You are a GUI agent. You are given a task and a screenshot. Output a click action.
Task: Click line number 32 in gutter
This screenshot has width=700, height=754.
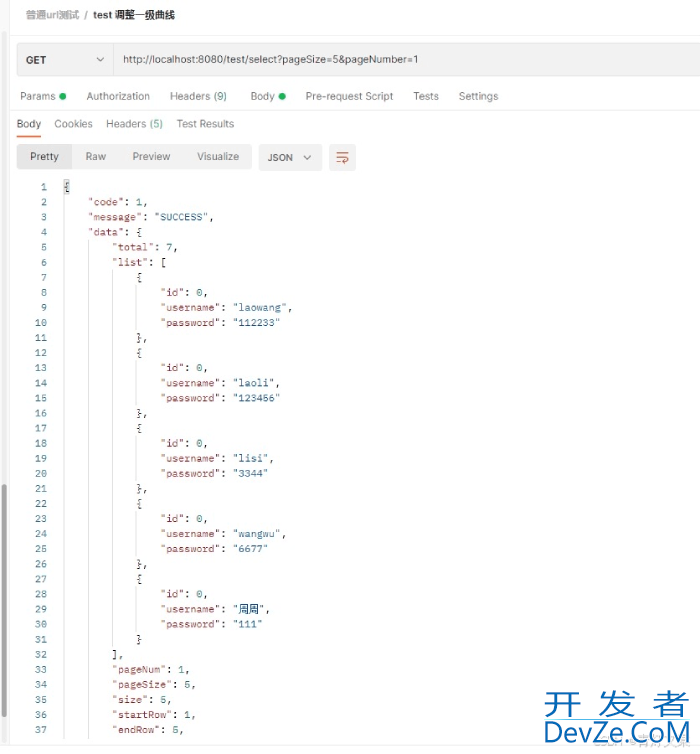point(41,654)
